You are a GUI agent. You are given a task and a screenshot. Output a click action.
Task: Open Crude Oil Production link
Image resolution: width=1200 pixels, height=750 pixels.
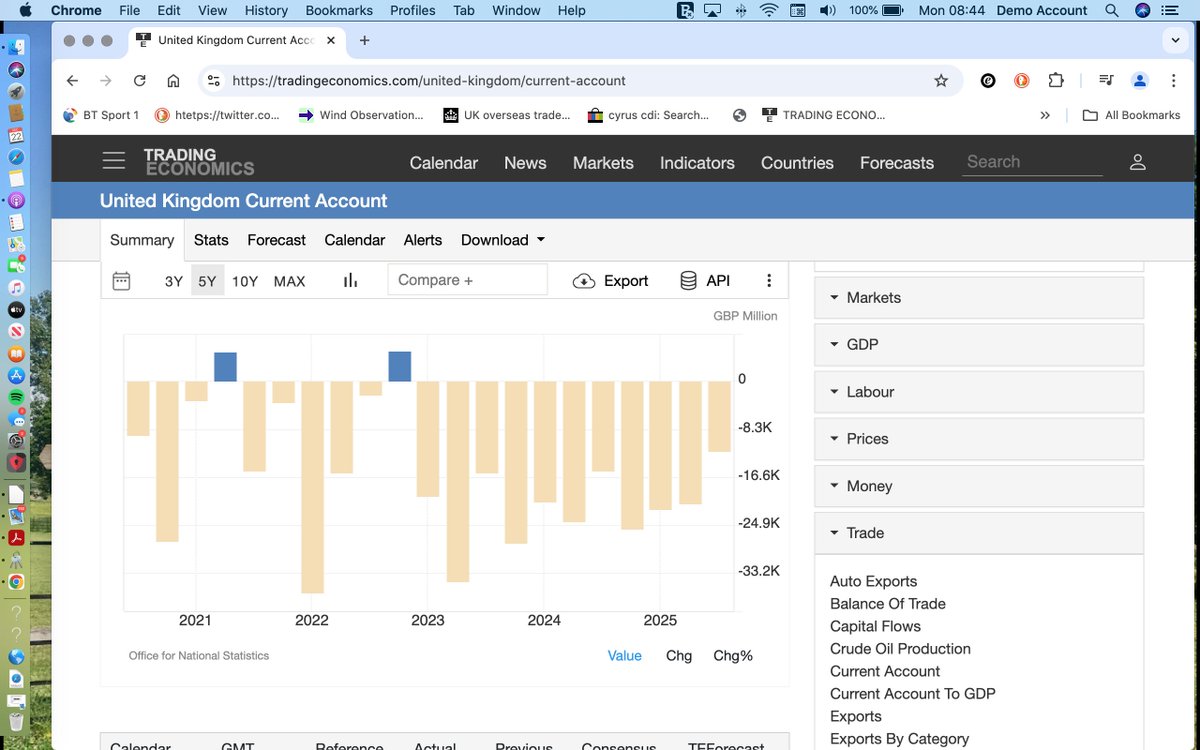(900, 649)
